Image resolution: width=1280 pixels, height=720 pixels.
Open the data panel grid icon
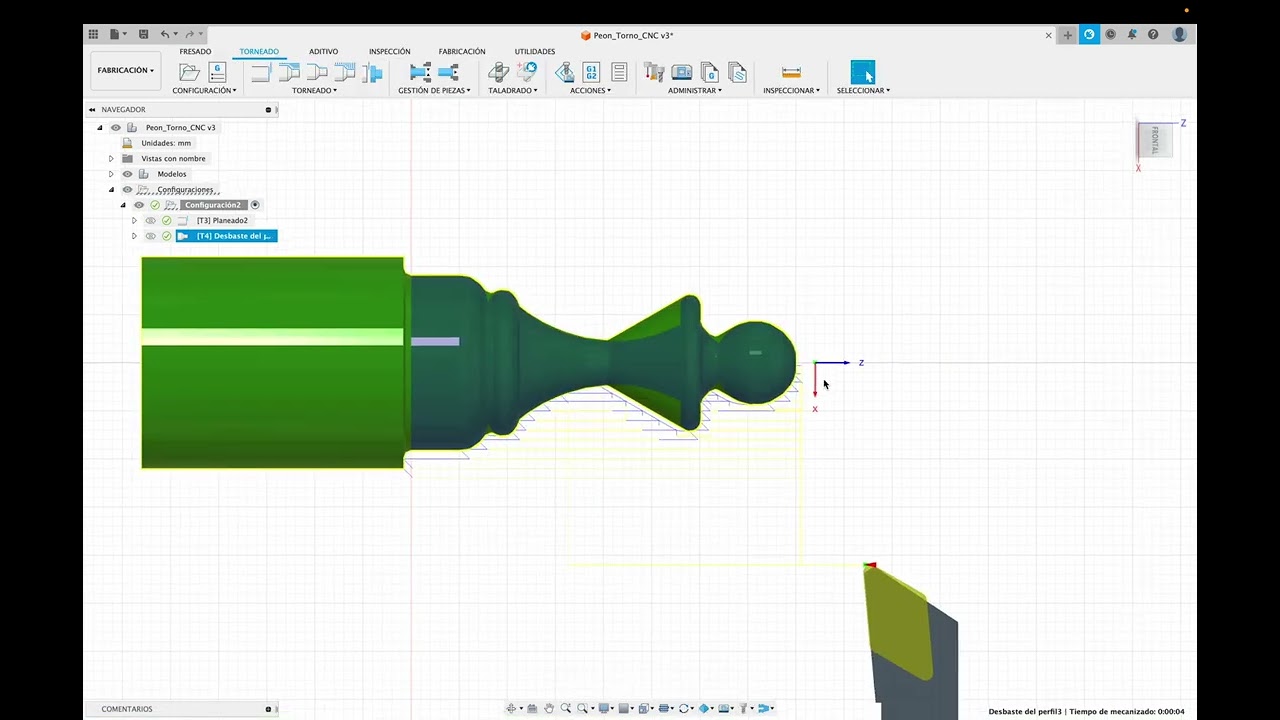pyautogui.click(x=93, y=34)
